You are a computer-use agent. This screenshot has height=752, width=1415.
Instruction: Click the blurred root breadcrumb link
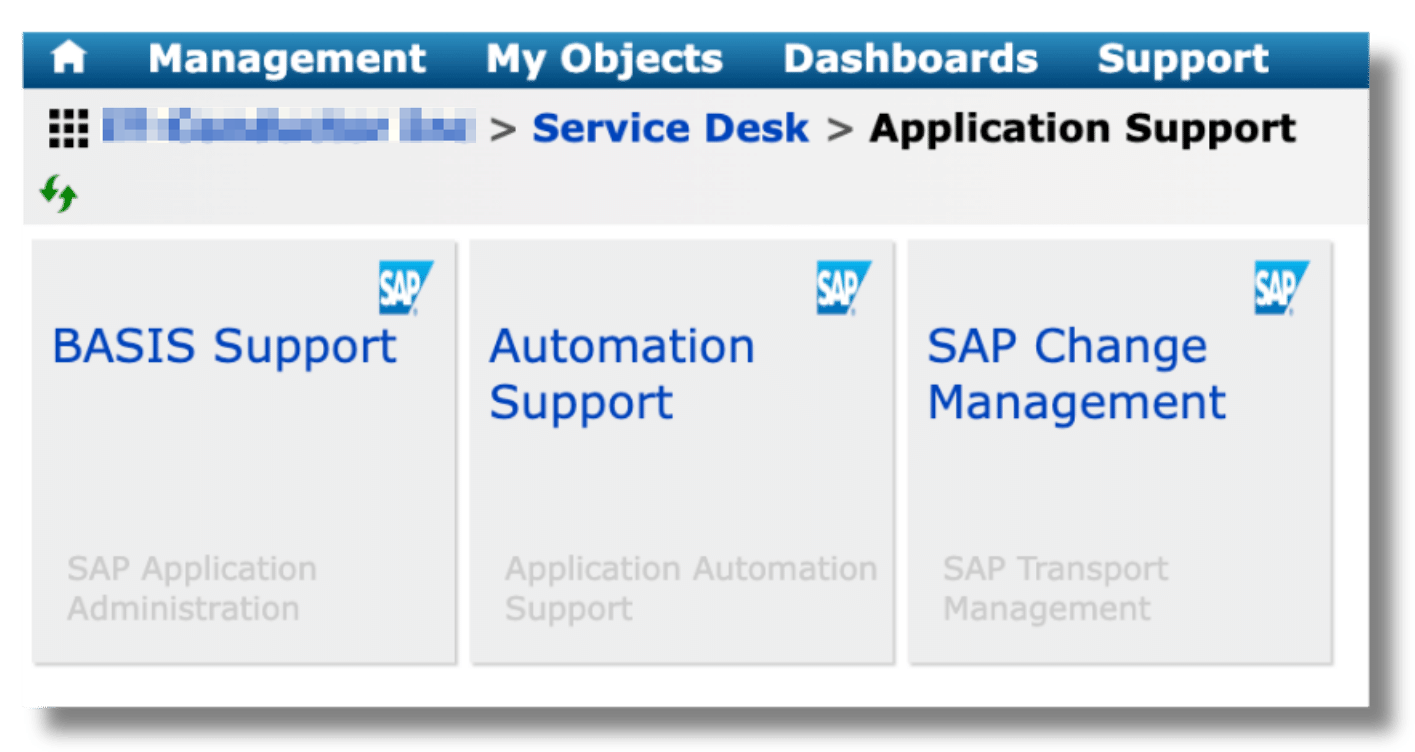[287, 129]
